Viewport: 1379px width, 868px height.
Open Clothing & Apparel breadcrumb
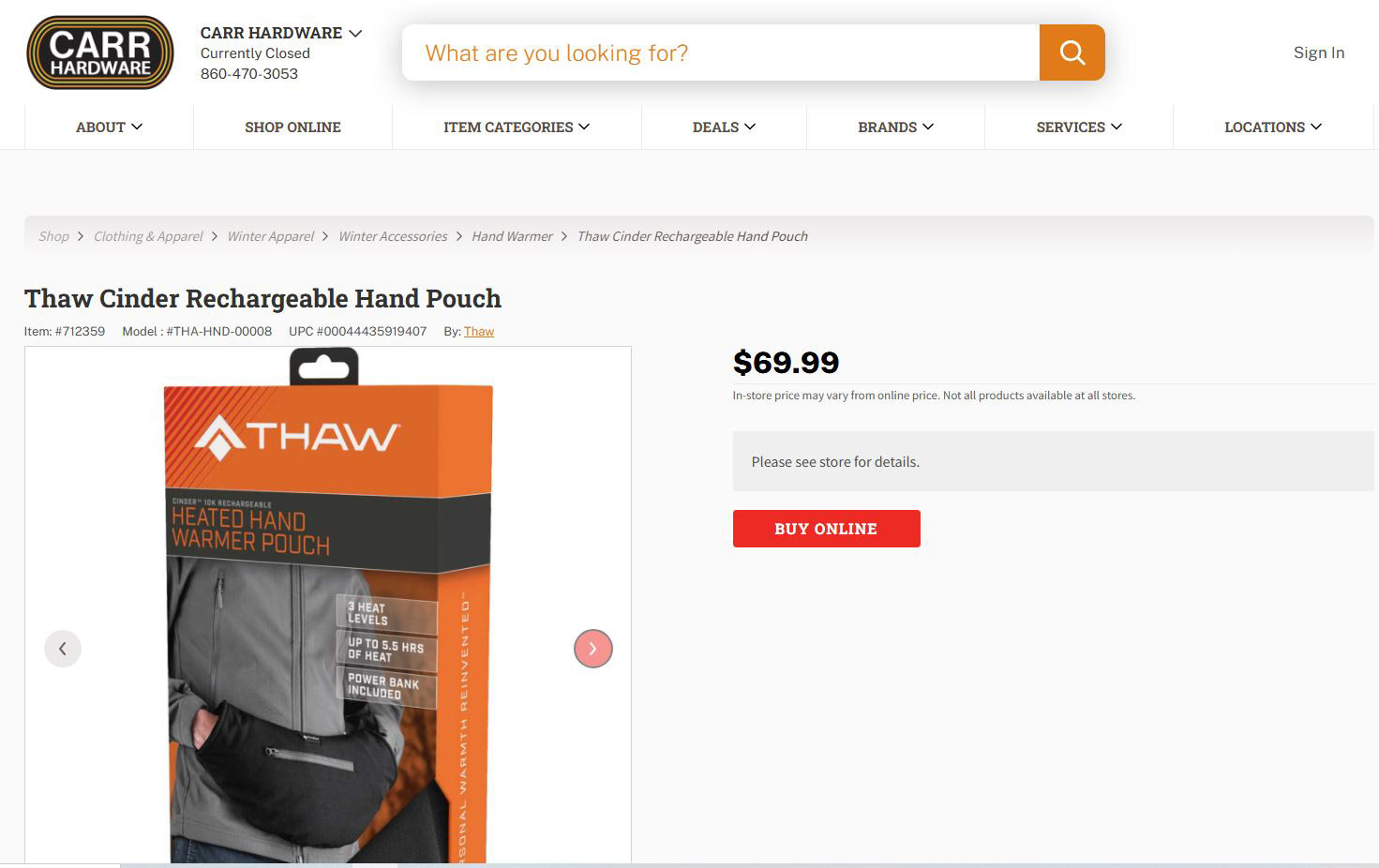tap(148, 236)
